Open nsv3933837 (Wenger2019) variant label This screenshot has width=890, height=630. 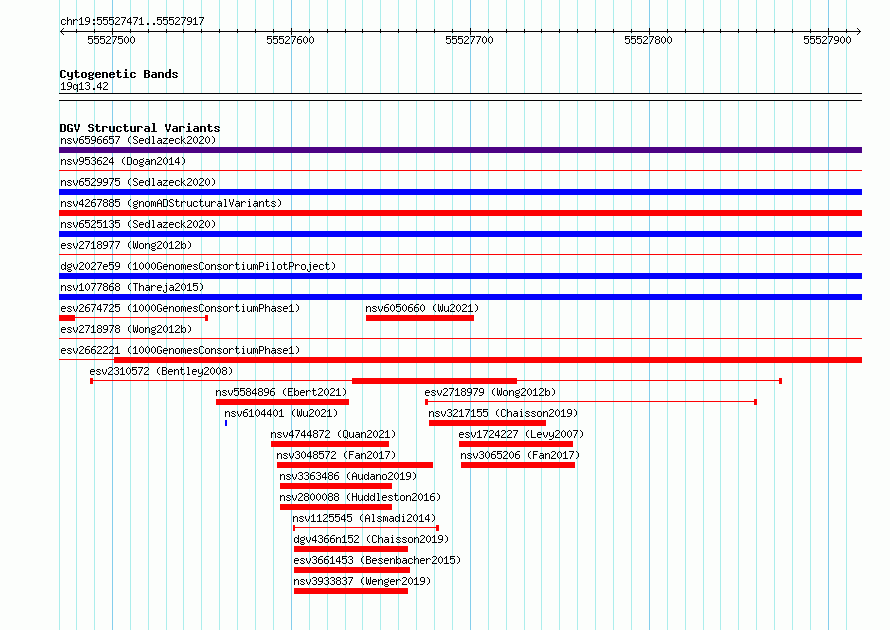tap(362, 581)
